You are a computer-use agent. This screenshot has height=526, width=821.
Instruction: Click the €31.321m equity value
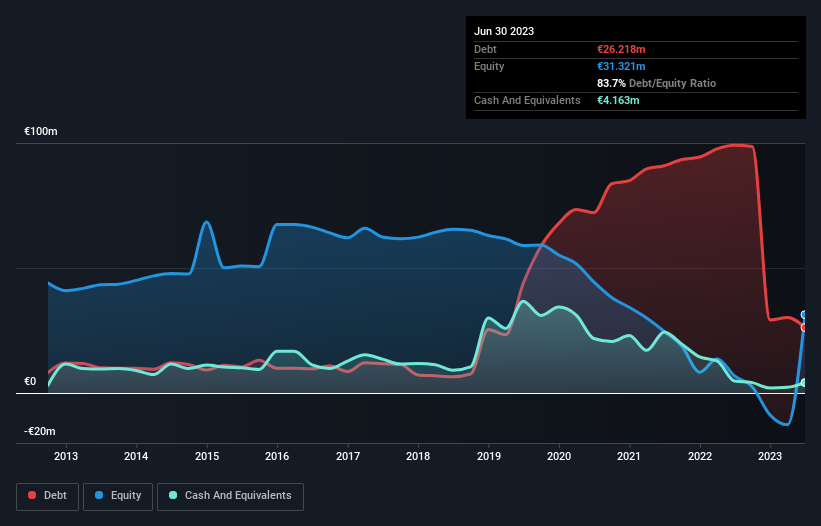[621, 66]
